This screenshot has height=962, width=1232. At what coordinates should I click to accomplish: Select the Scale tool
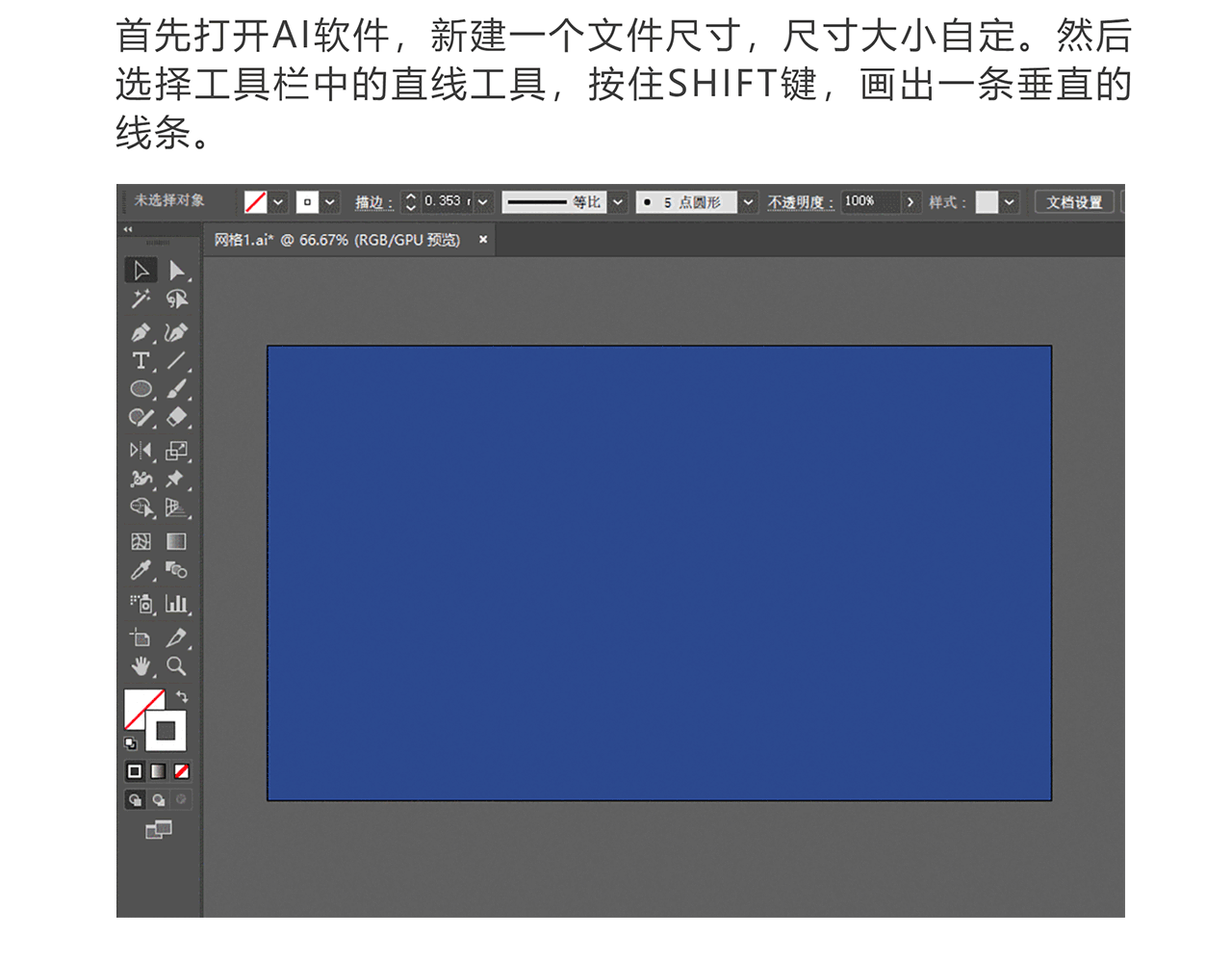point(177,451)
